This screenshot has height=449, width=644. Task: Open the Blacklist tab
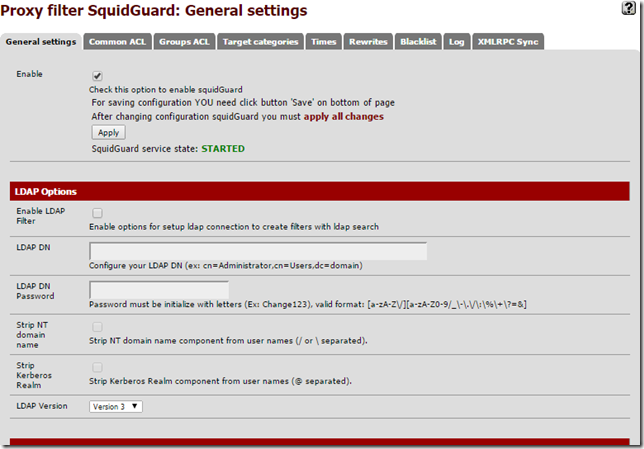(x=418, y=42)
